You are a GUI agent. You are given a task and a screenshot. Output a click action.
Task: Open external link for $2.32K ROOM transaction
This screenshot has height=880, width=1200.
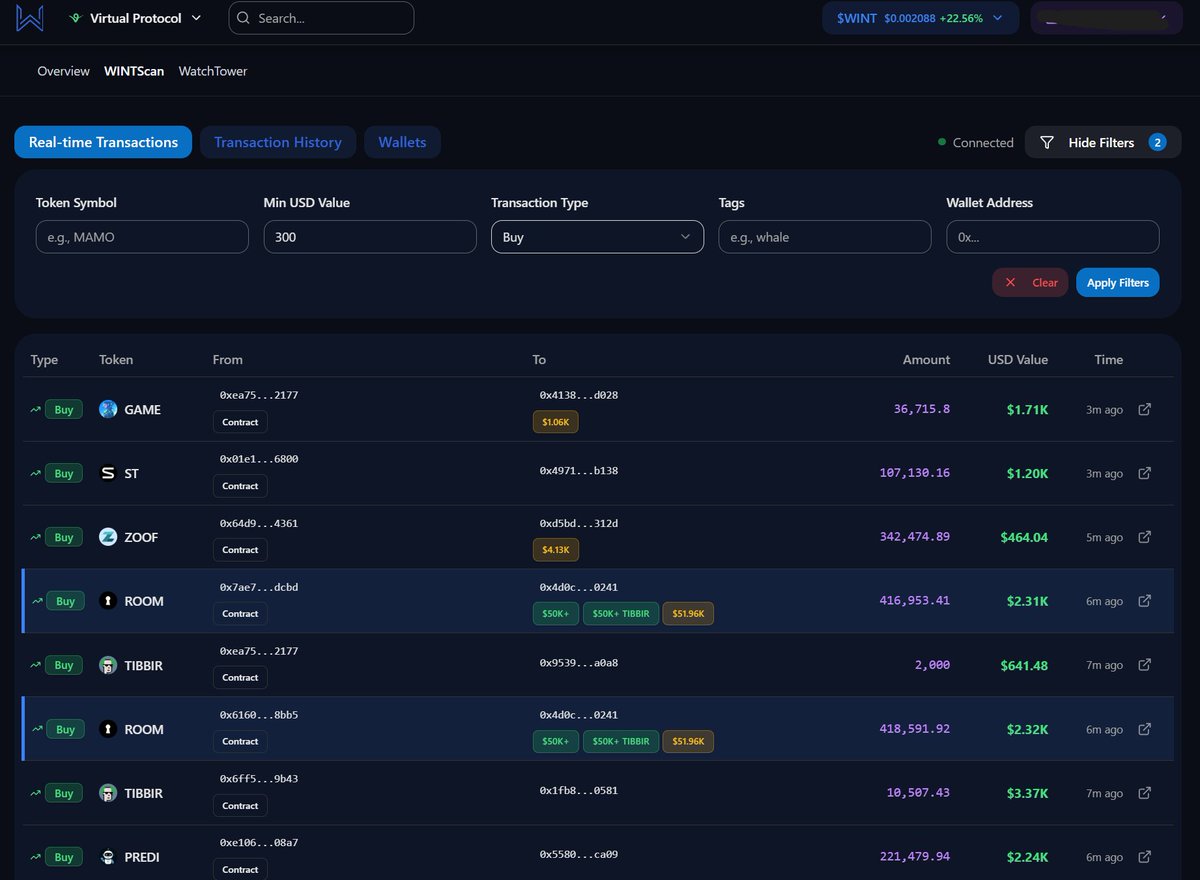(x=1145, y=729)
